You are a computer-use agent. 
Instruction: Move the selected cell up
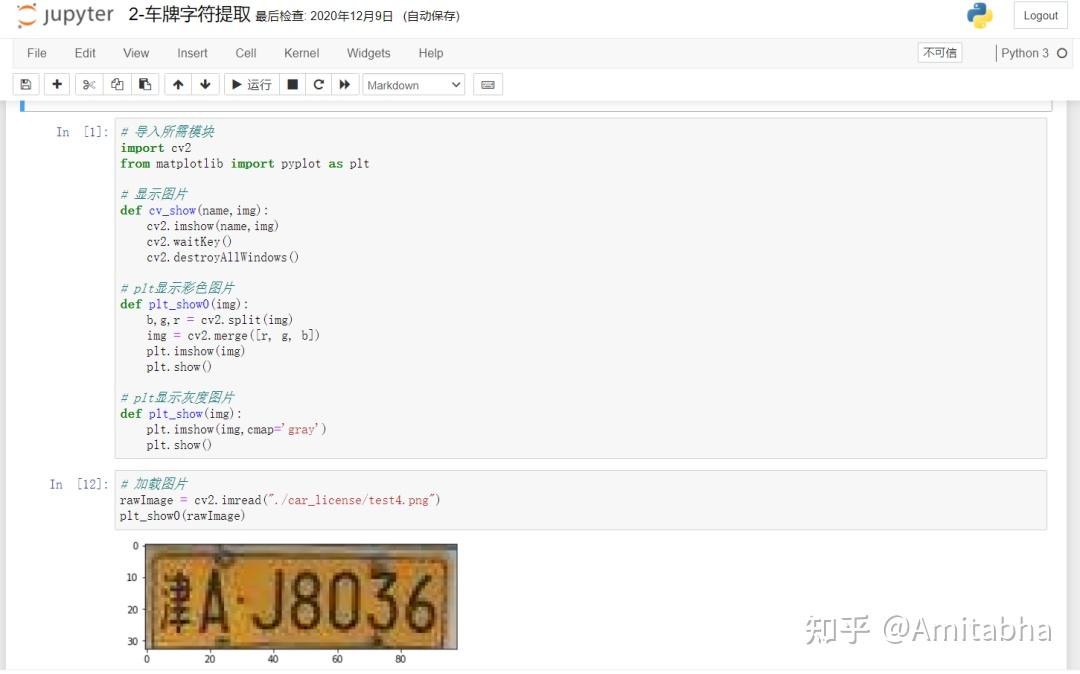pyautogui.click(x=177, y=85)
